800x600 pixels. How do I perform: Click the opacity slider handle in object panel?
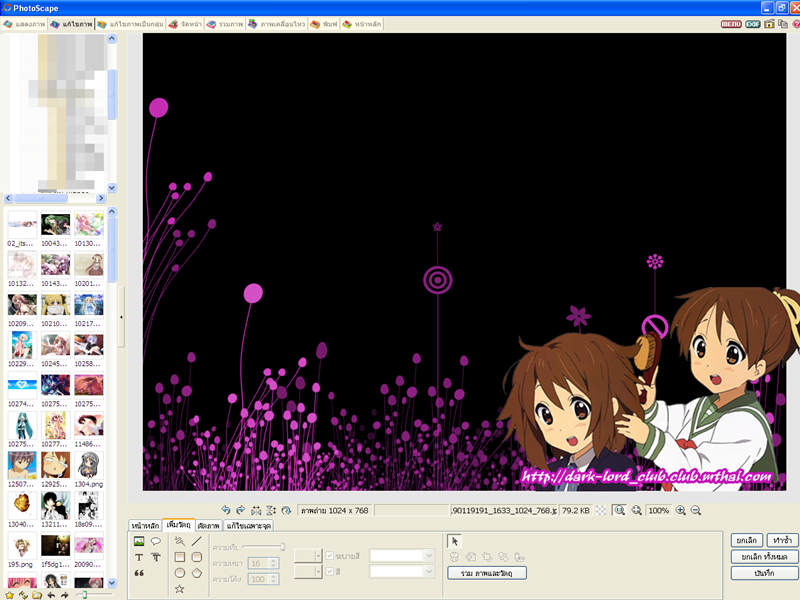click(282, 547)
